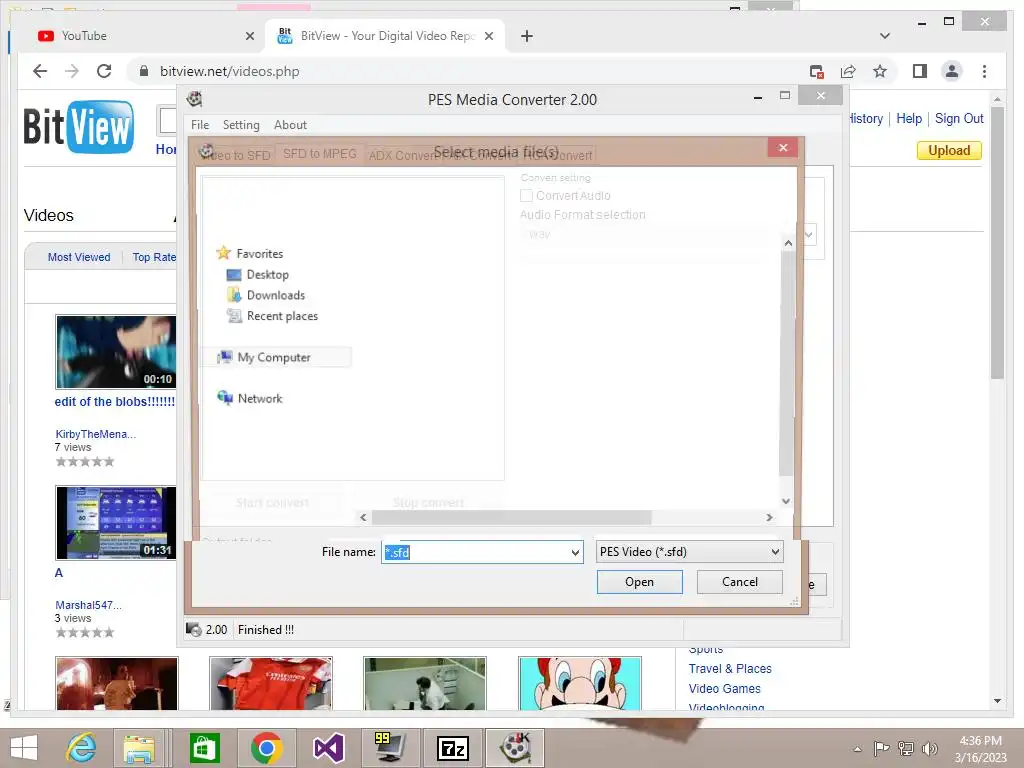This screenshot has height=768, width=1024.
Task: Click the site lock icon in address bar
Action: point(144,71)
